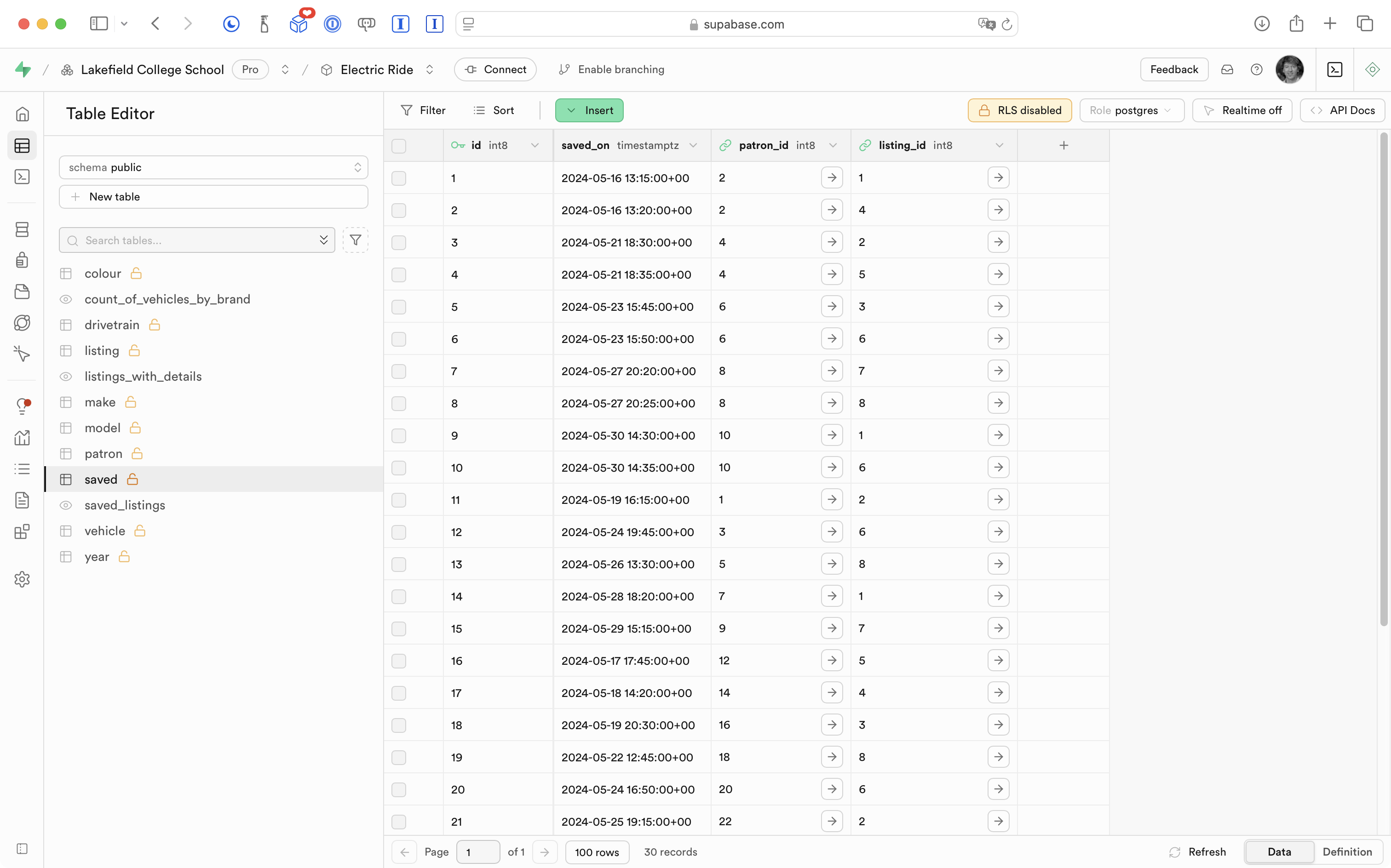
Task: Click the green Insert button
Action: pyautogui.click(x=589, y=110)
